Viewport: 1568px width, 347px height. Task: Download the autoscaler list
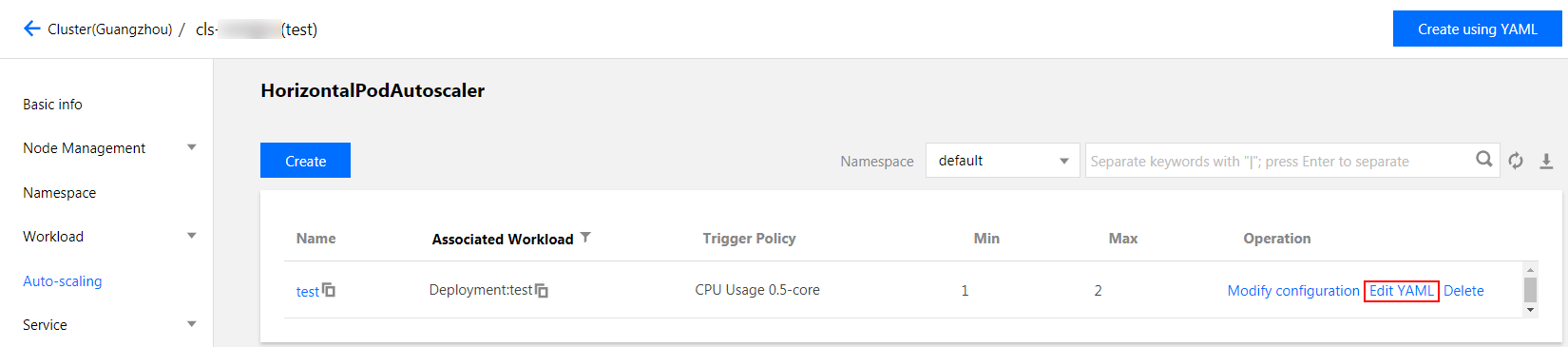[1546, 161]
